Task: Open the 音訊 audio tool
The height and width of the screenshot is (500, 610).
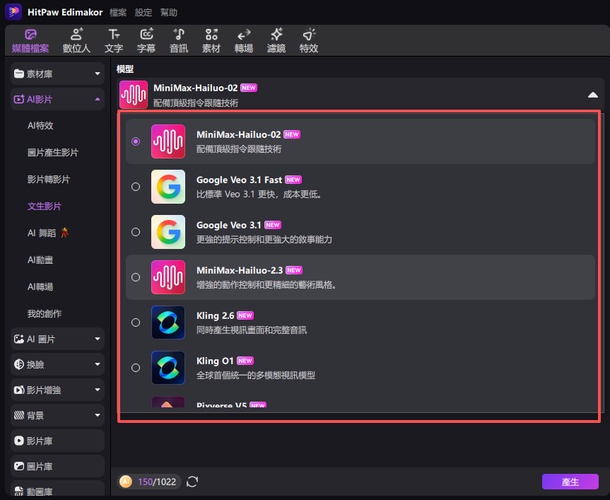Action: 179,40
